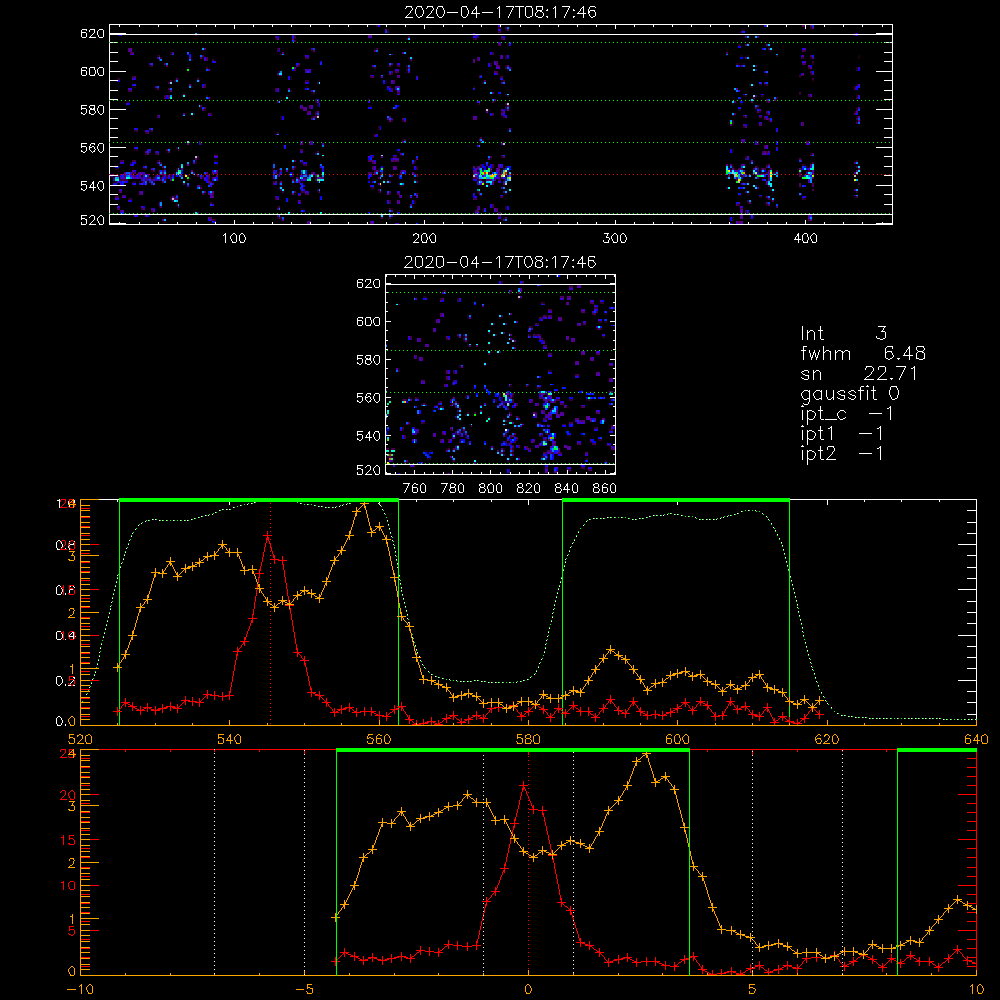Select the 'Int 3' readout
The width and height of the screenshot is (1000, 1000).
843,333
